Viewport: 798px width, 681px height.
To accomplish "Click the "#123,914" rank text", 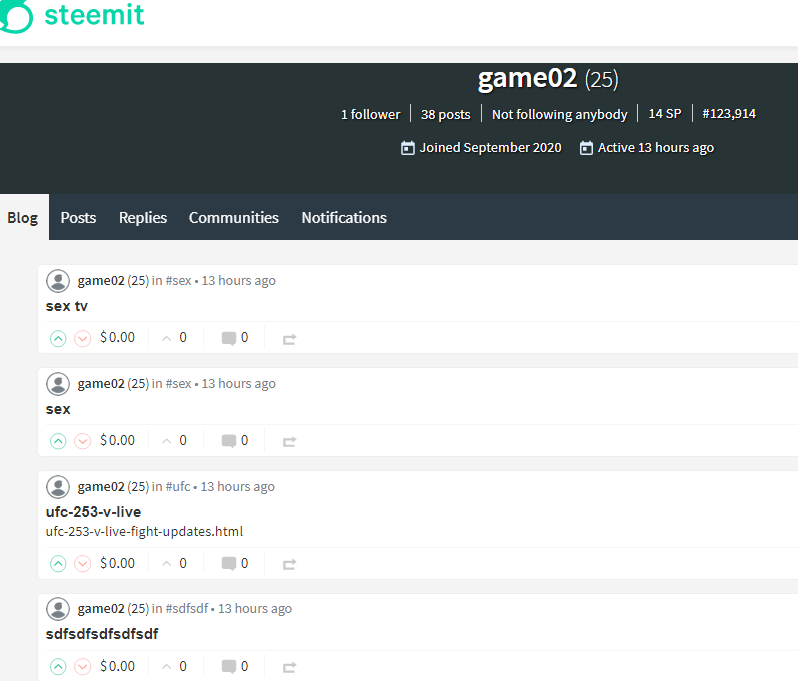I will coord(729,114).
